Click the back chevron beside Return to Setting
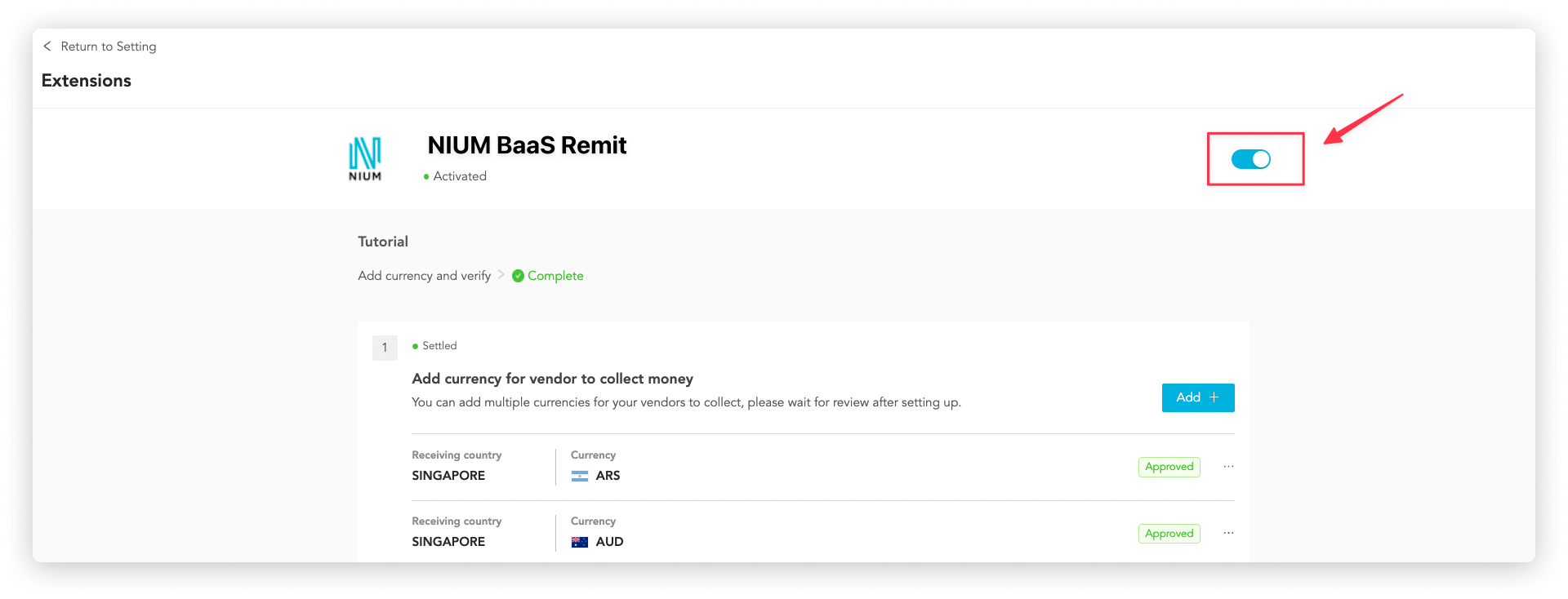The height and width of the screenshot is (599, 1568). pyautogui.click(x=47, y=47)
